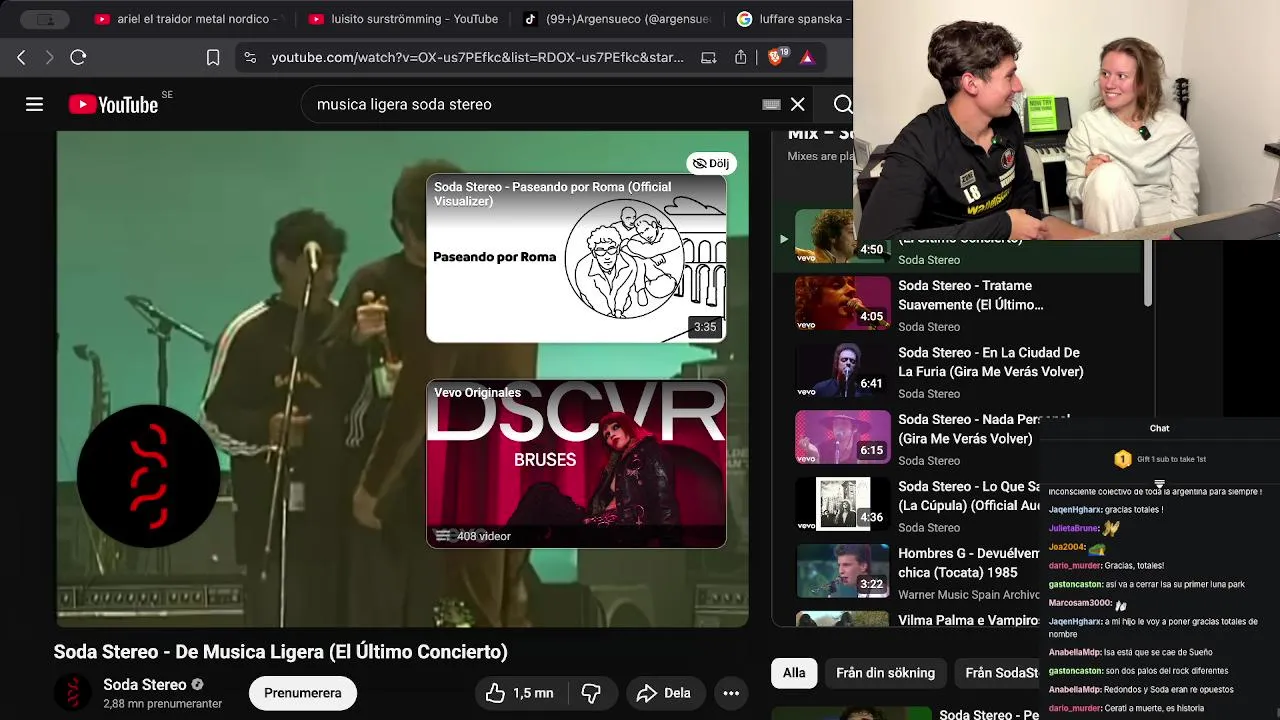This screenshot has height=720, width=1280.
Task: Open the tab group button in tab strip
Action: 45,19
